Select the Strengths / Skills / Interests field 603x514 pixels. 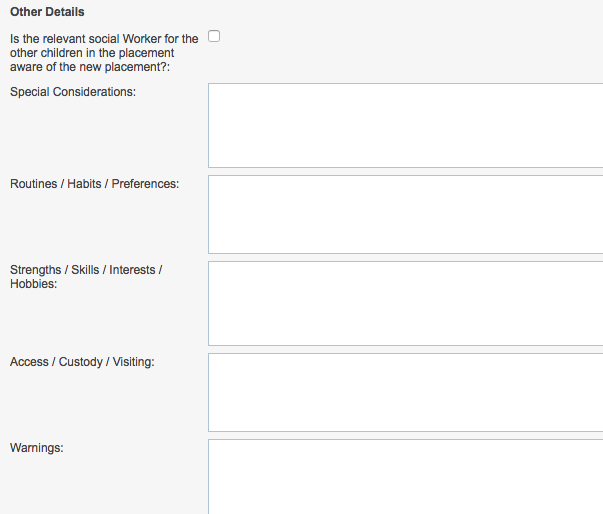click(x=406, y=303)
